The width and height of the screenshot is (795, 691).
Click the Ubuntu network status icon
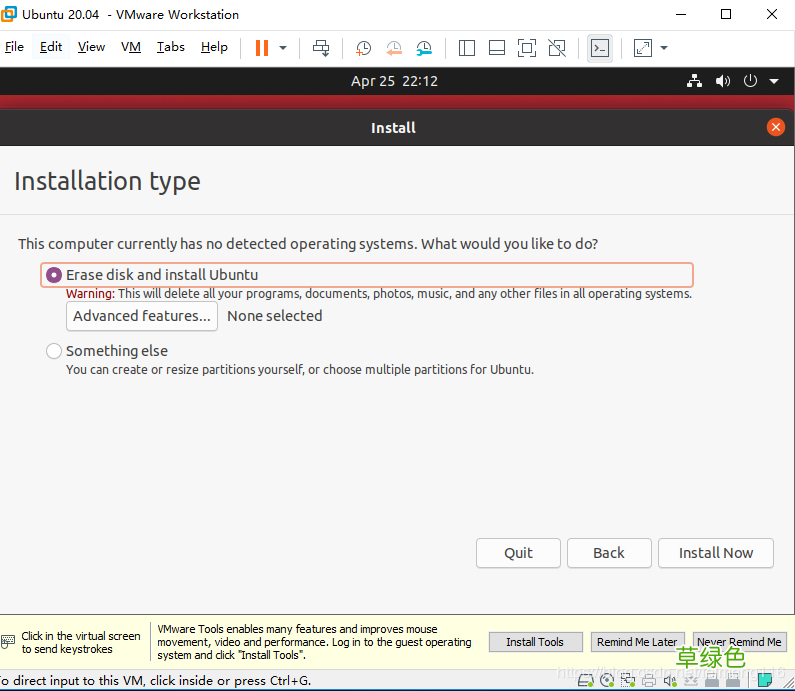click(x=694, y=81)
